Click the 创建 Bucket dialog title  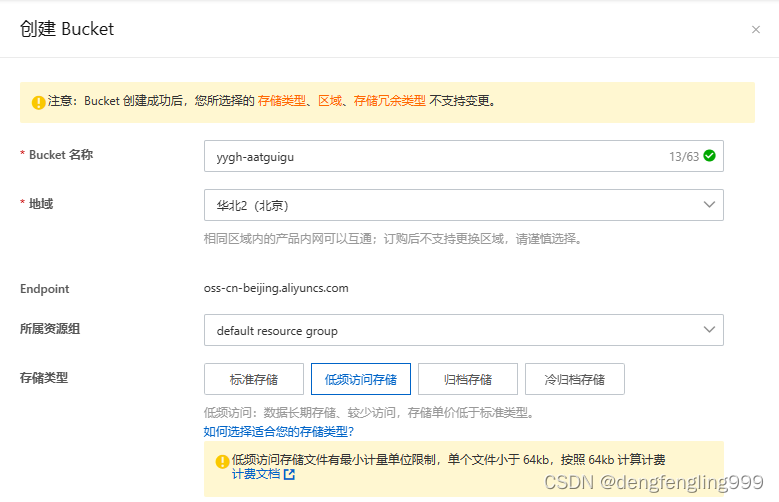click(x=67, y=29)
